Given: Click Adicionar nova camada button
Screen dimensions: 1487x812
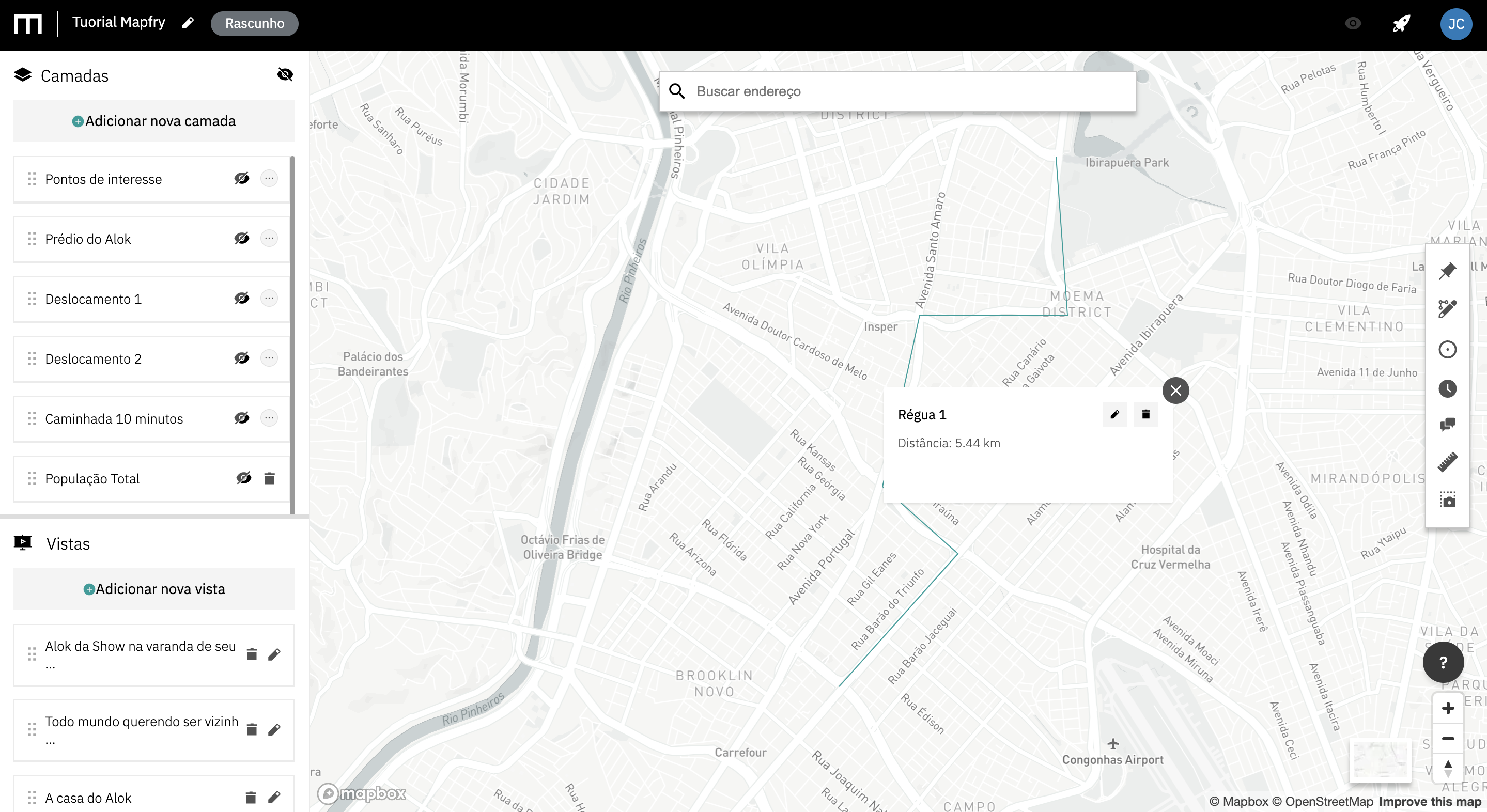Looking at the screenshot, I should [153, 121].
